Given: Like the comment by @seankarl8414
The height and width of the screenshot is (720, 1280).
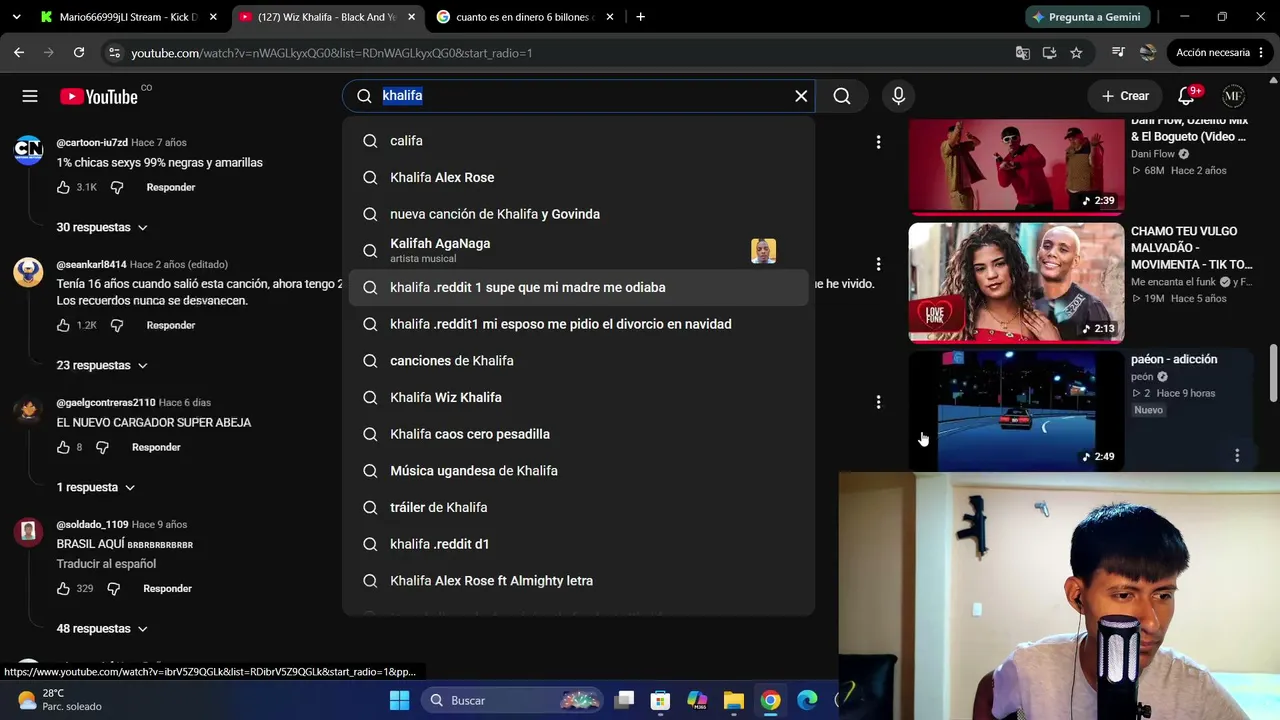Looking at the screenshot, I should tap(64, 325).
